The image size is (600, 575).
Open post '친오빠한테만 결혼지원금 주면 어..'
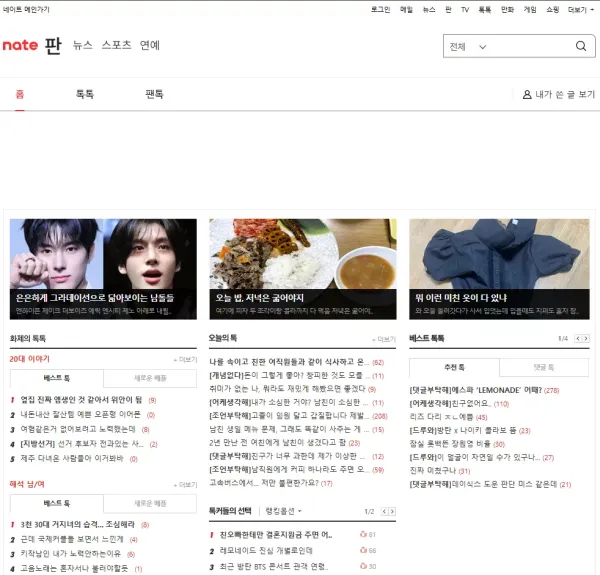click(276, 535)
